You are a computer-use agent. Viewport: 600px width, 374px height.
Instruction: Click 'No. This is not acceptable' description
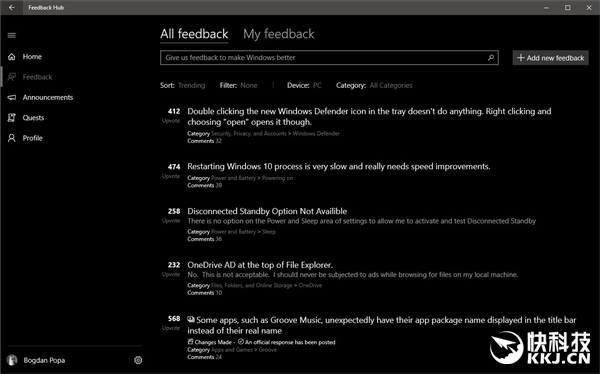[353, 274]
